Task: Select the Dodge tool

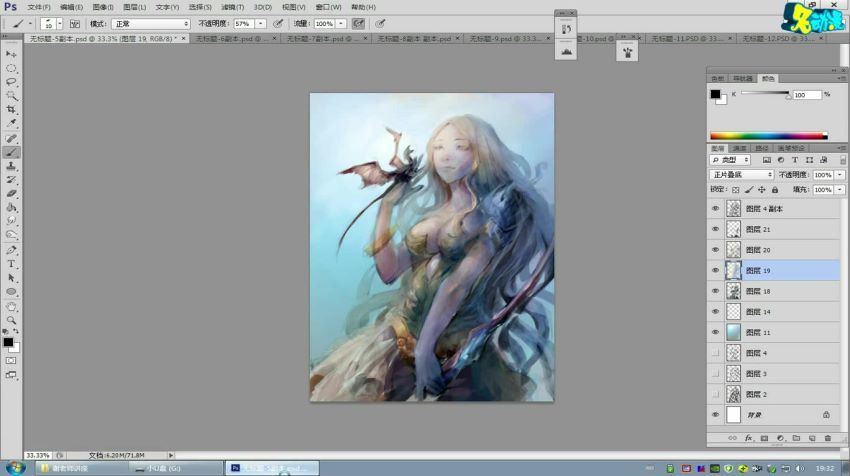Action: [x=11, y=235]
